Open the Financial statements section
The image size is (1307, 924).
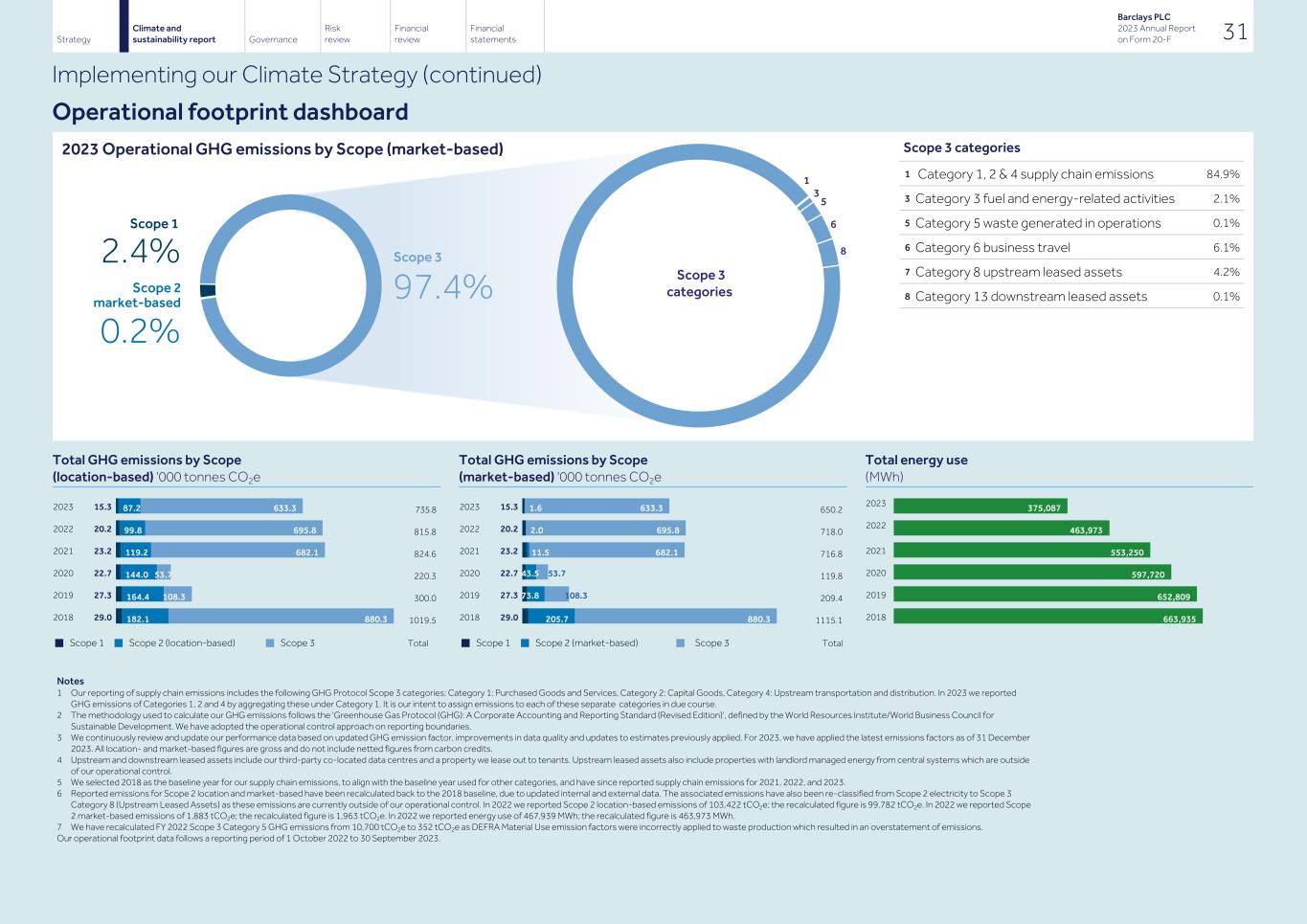pyautogui.click(x=491, y=32)
